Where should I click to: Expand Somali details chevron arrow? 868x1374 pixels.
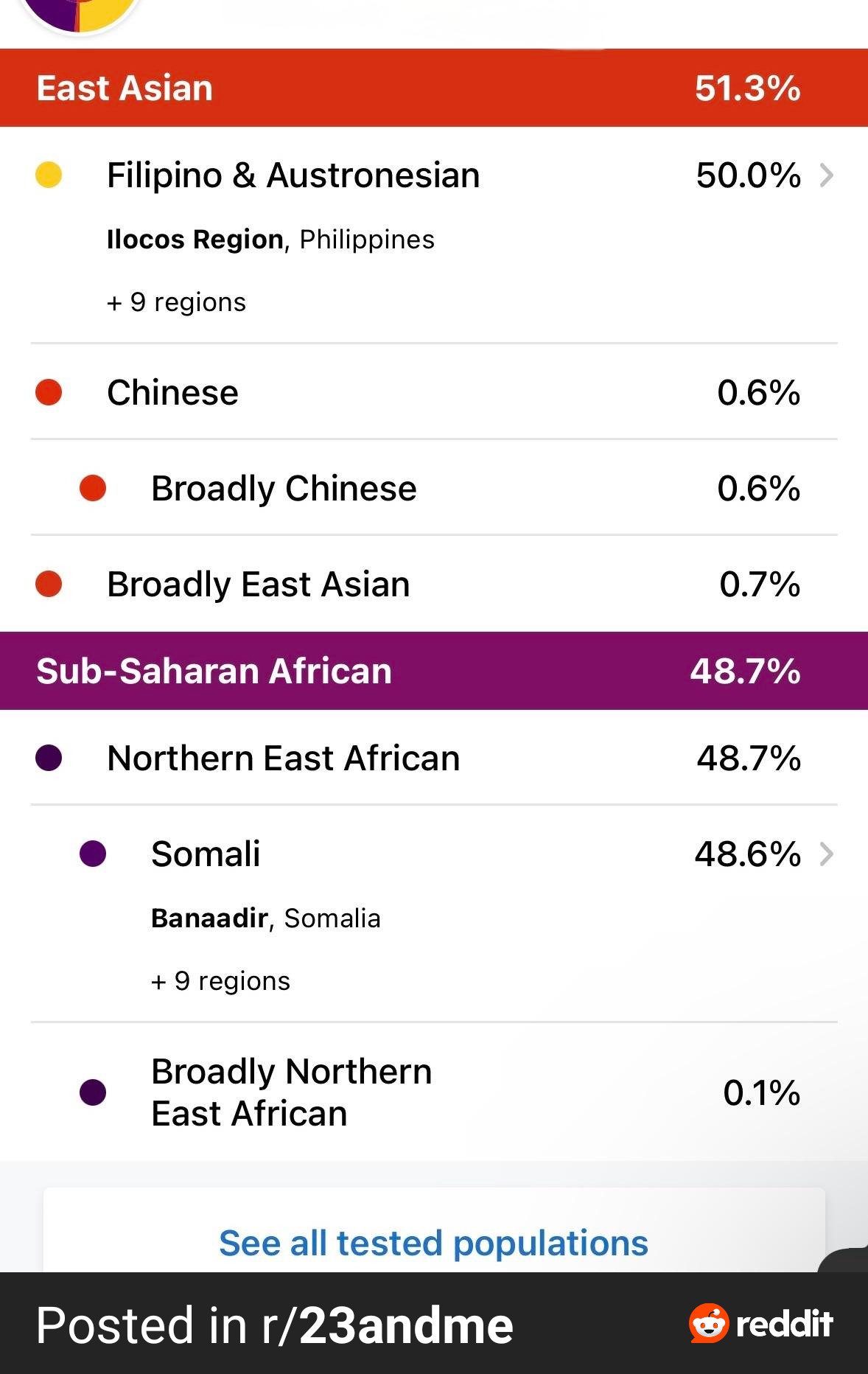[x=827, y=854]
